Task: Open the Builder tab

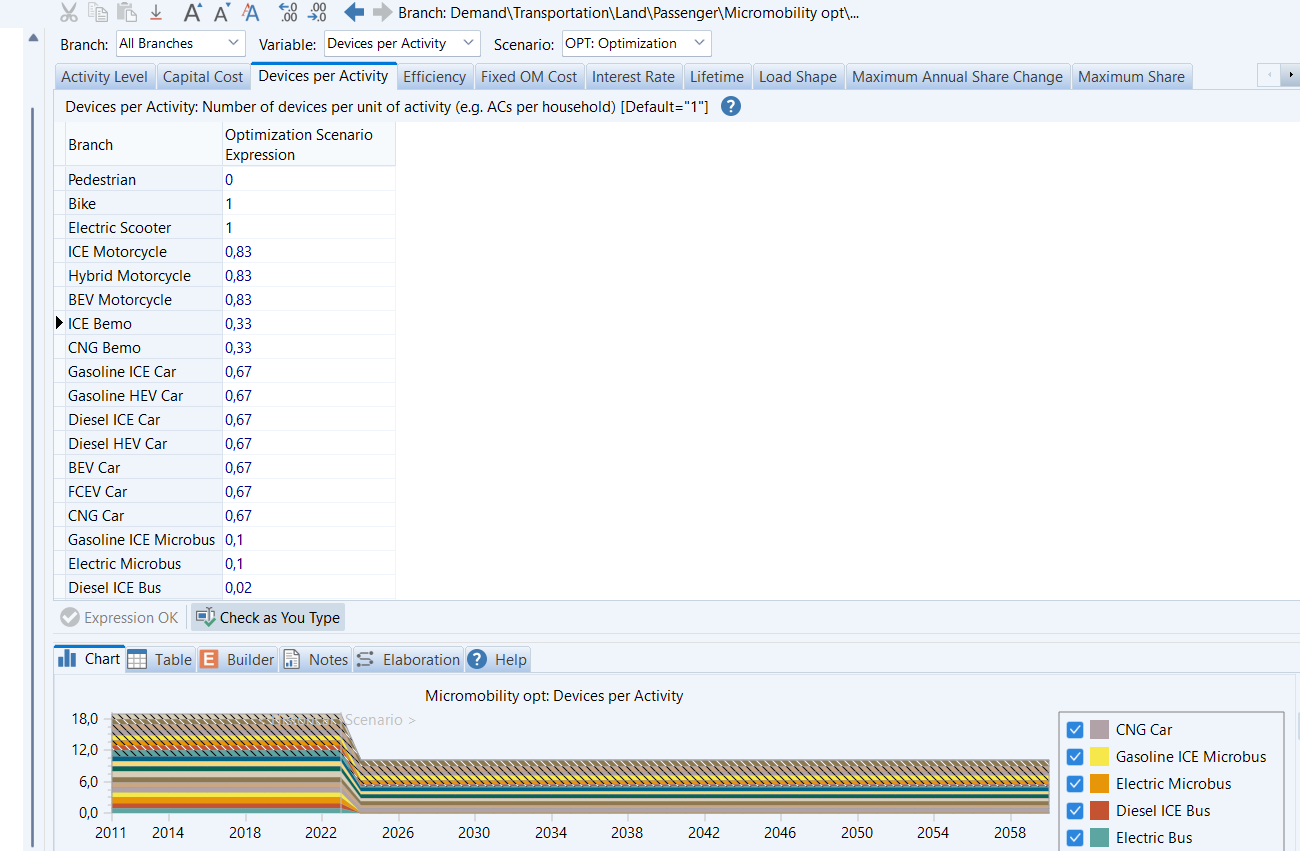Action: click(238, 659)
